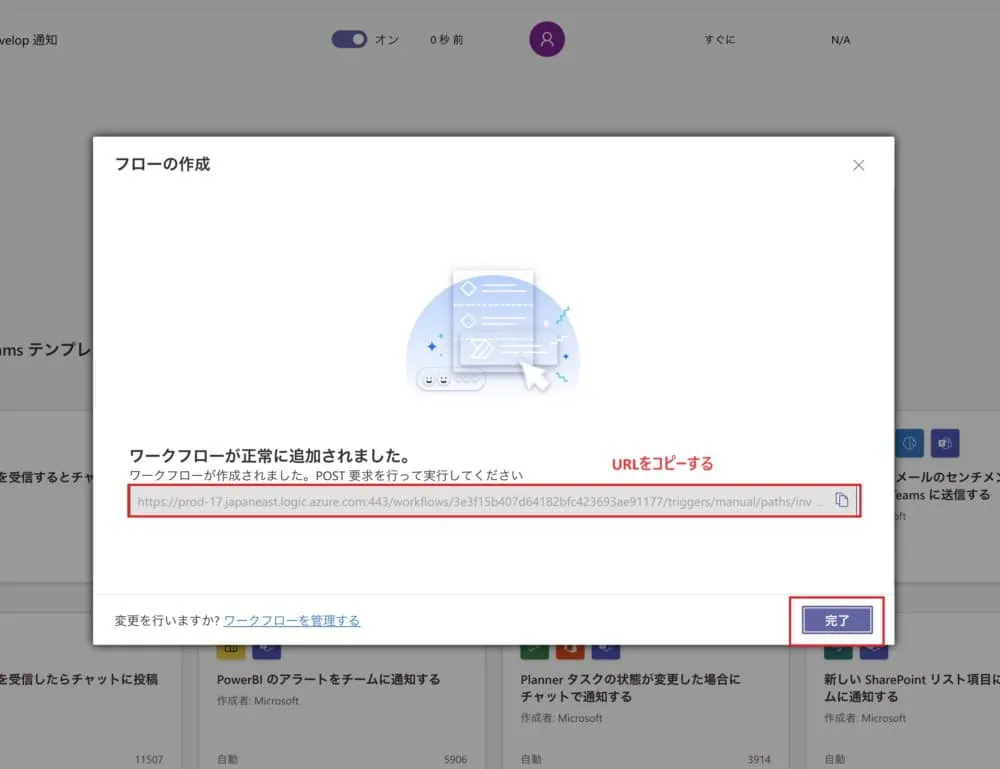Viewport: 1000px width, 769px height.
Task: Click the green SharePoint icon on card
Action: [x=839, y=650]
